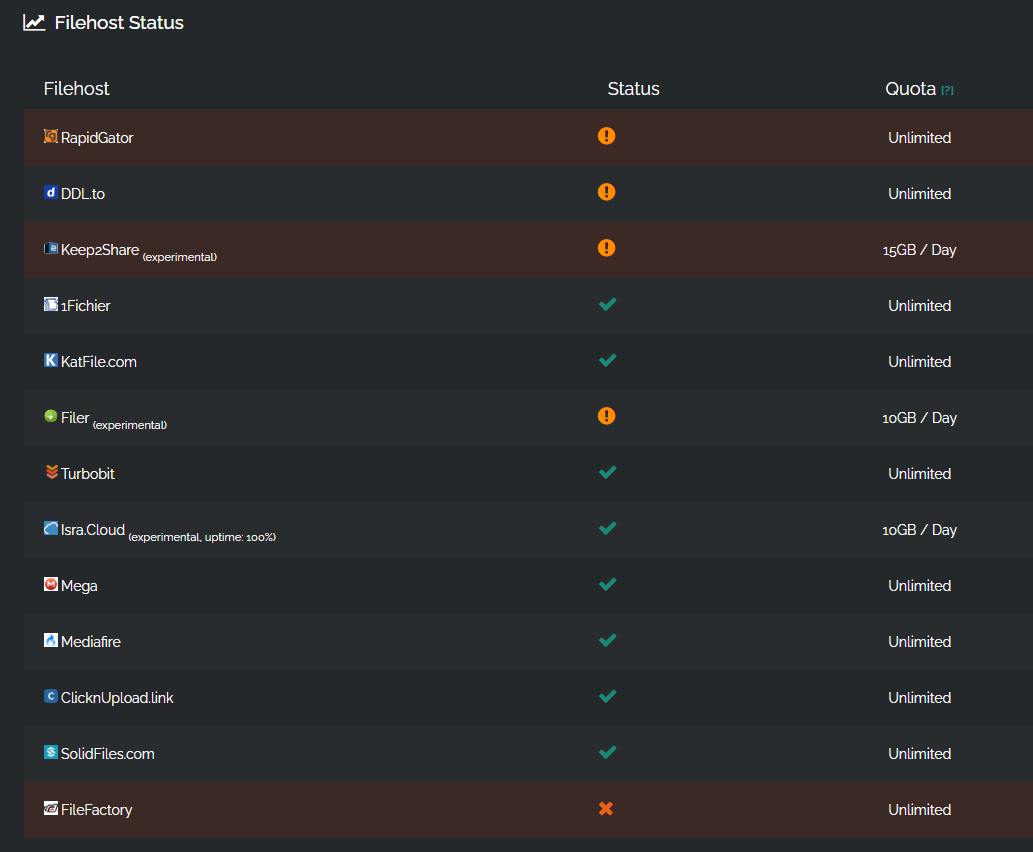1033x852 pixels.
Task: Click the Quota column header text
Action: [x=910, y=88]
